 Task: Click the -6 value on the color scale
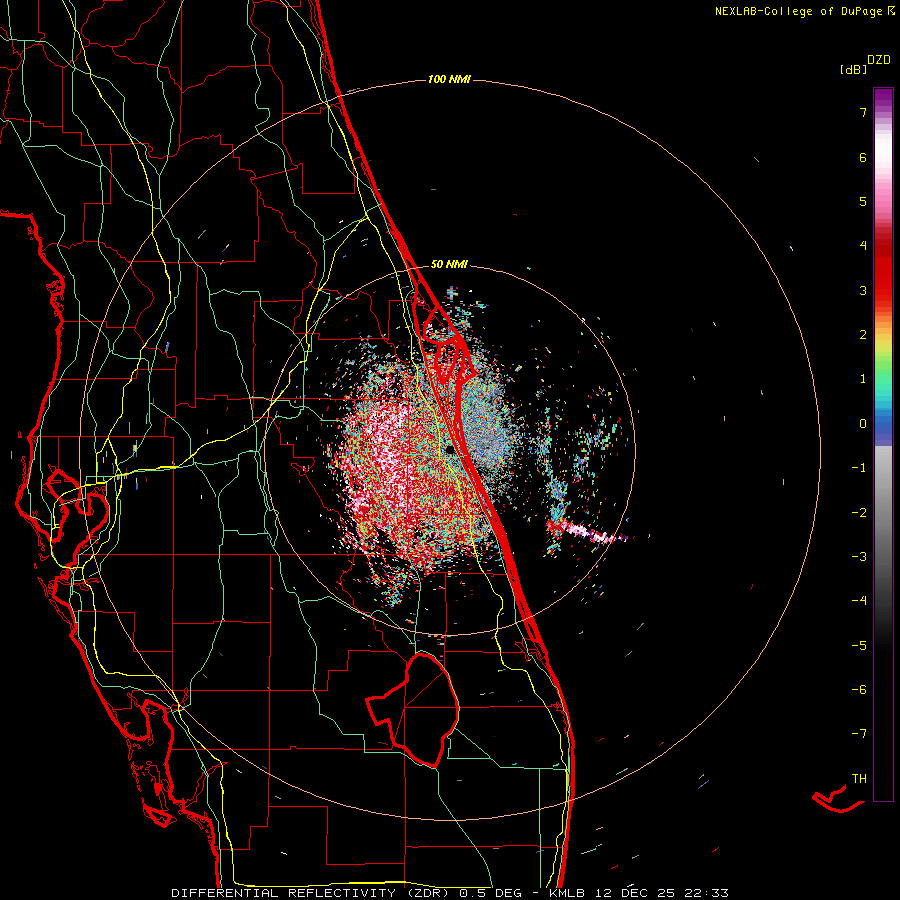(859, 690)
